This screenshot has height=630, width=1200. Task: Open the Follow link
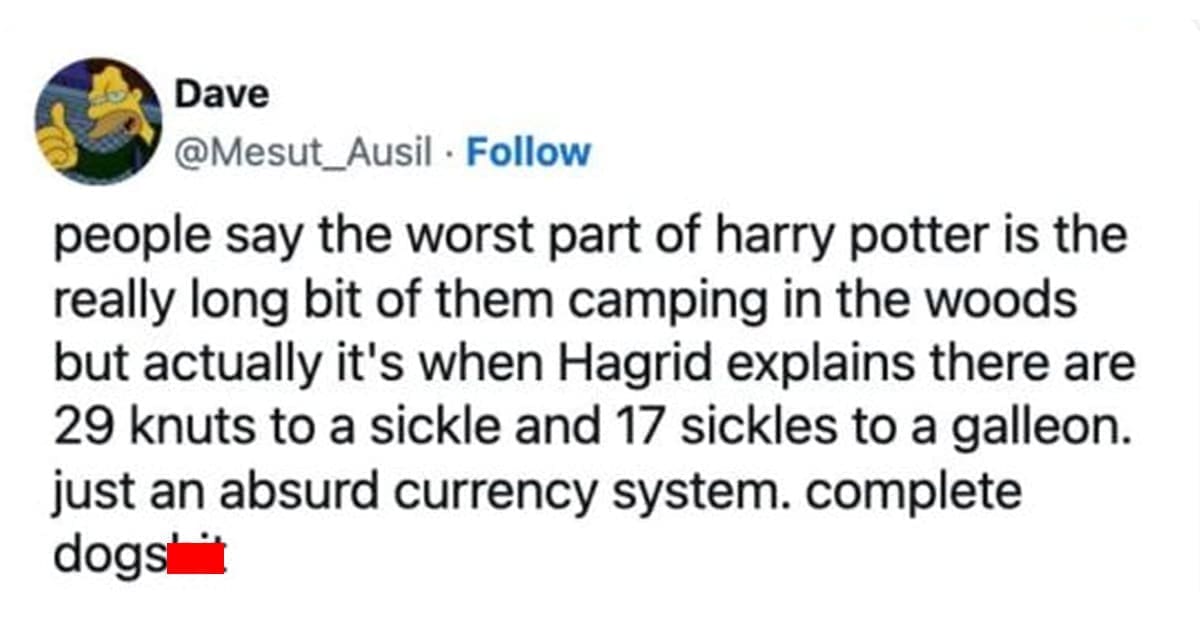coord(528,152)
